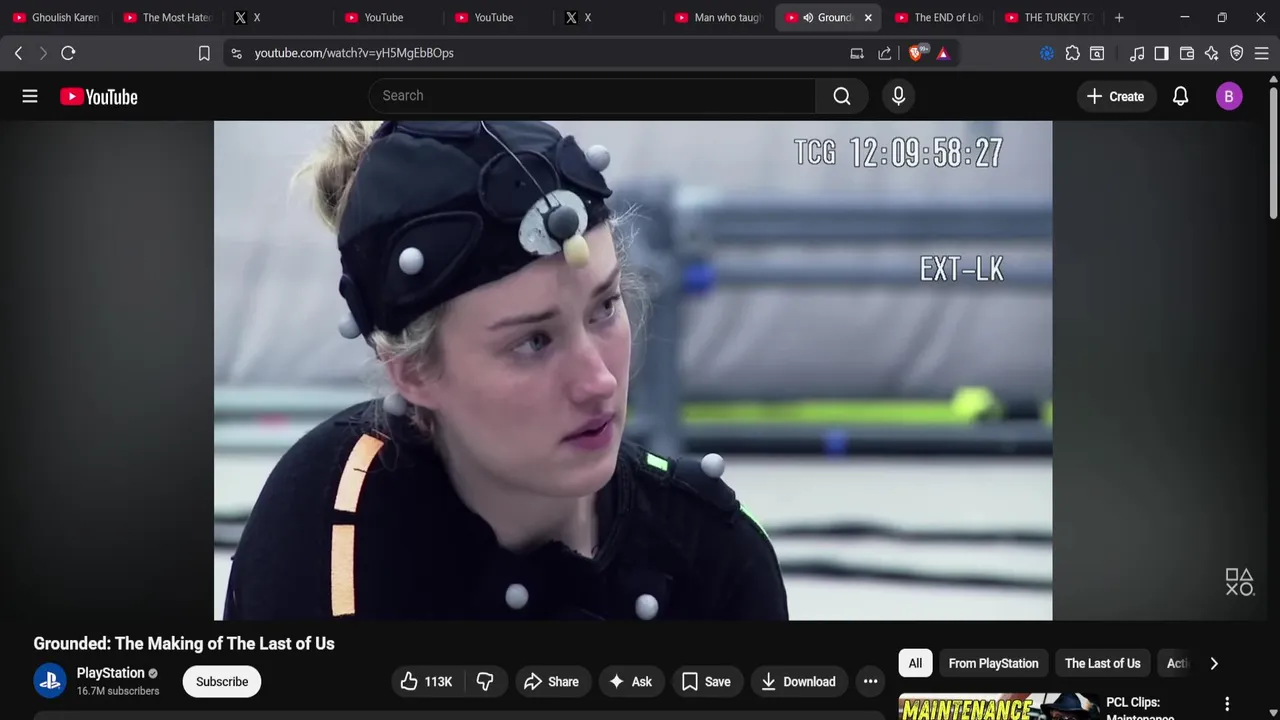Viewport: 1280px width, 720px height.
Task: Open the music note playlist icon
Action: [x=1137, y=53]
